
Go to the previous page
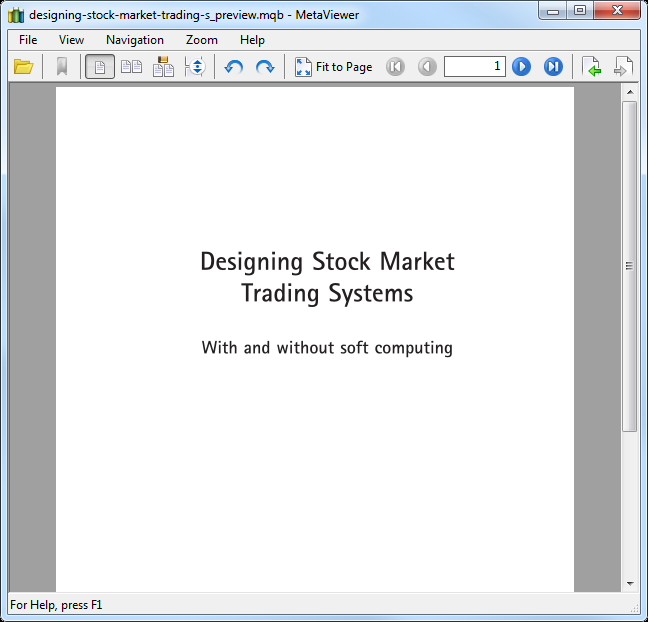click(x=427, y=67)
